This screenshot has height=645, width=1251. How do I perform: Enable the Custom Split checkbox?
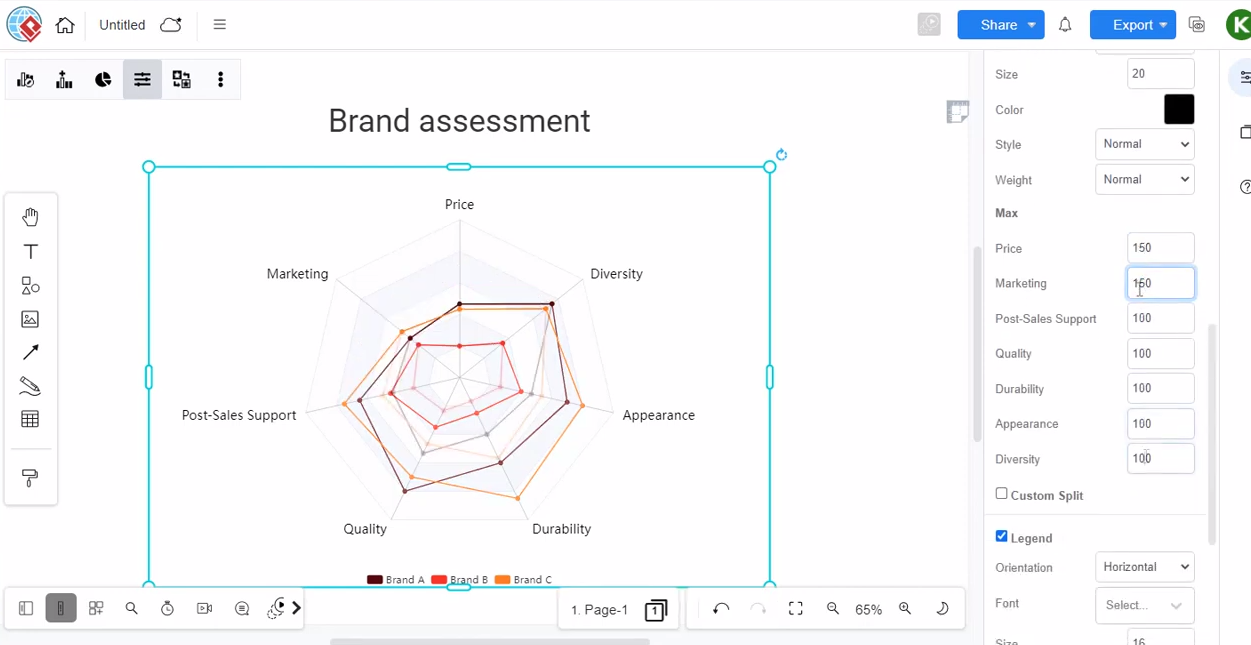click(1002, 494)
